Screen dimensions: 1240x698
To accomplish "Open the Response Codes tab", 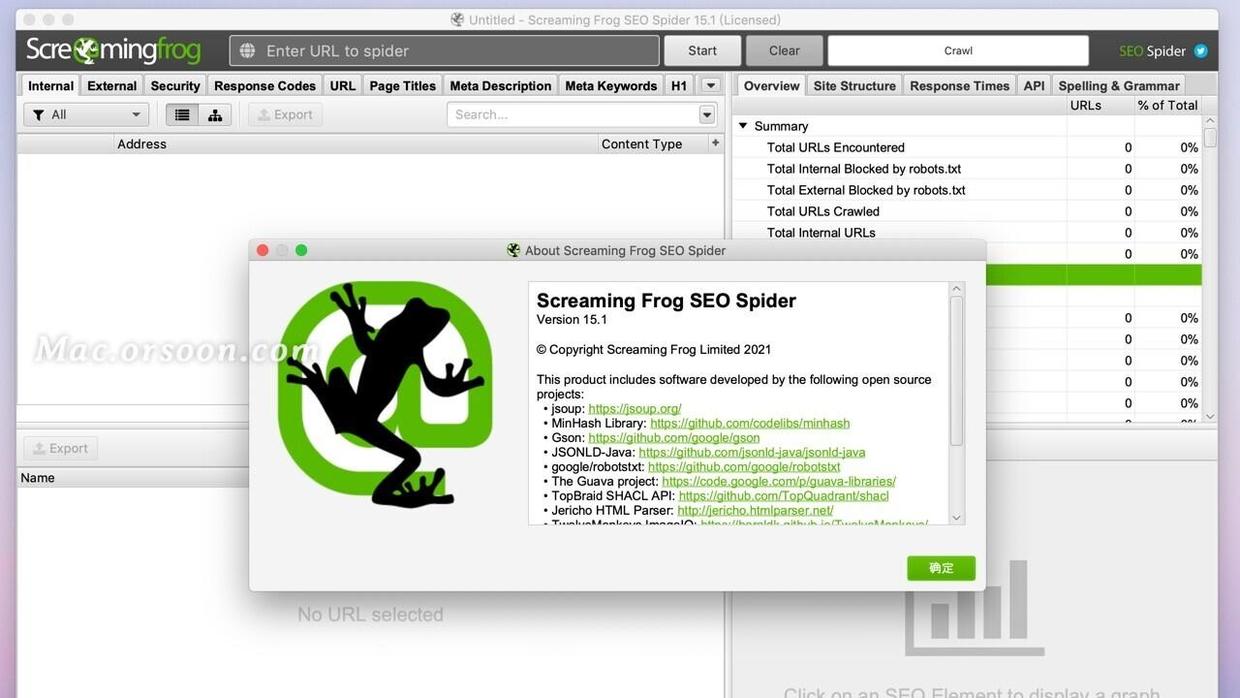I will click(x=265, y=86).
